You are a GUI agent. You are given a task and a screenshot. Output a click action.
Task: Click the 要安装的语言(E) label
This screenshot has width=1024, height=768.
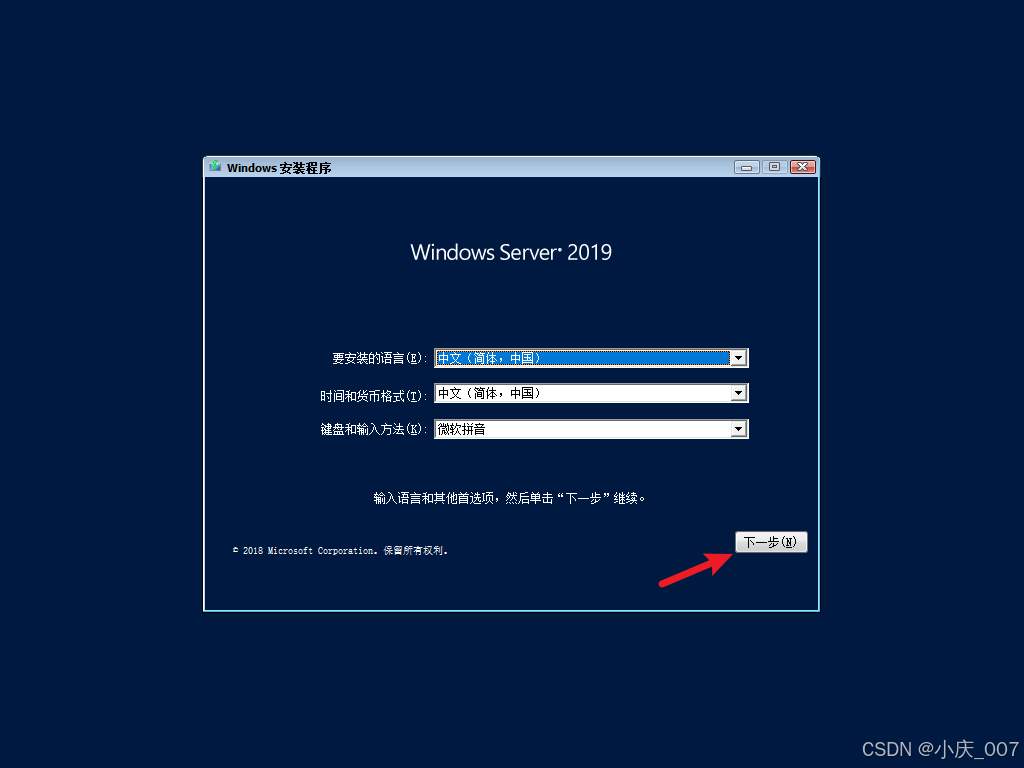tap(379, 359)
